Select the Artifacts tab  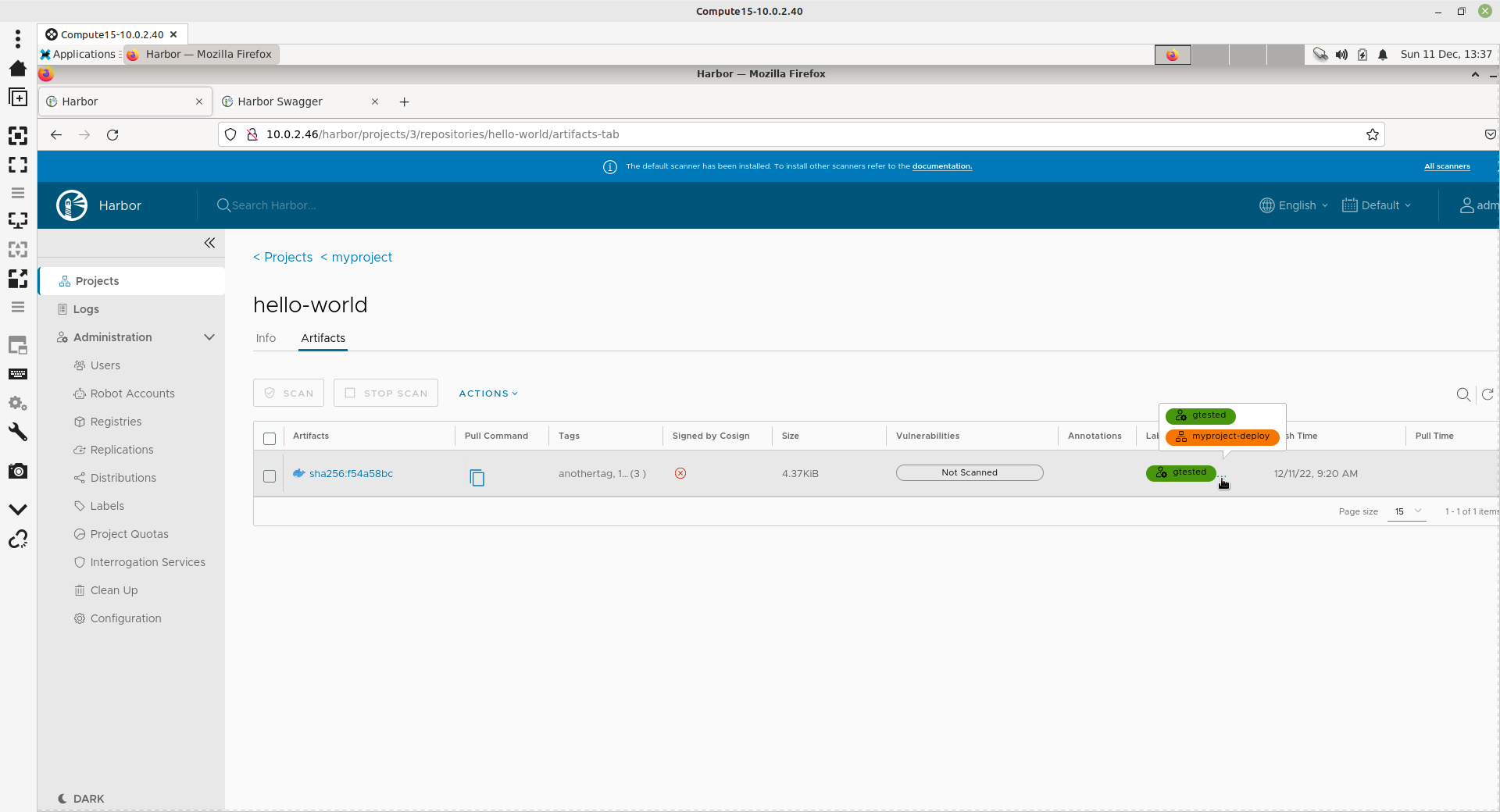coord(323,338)
